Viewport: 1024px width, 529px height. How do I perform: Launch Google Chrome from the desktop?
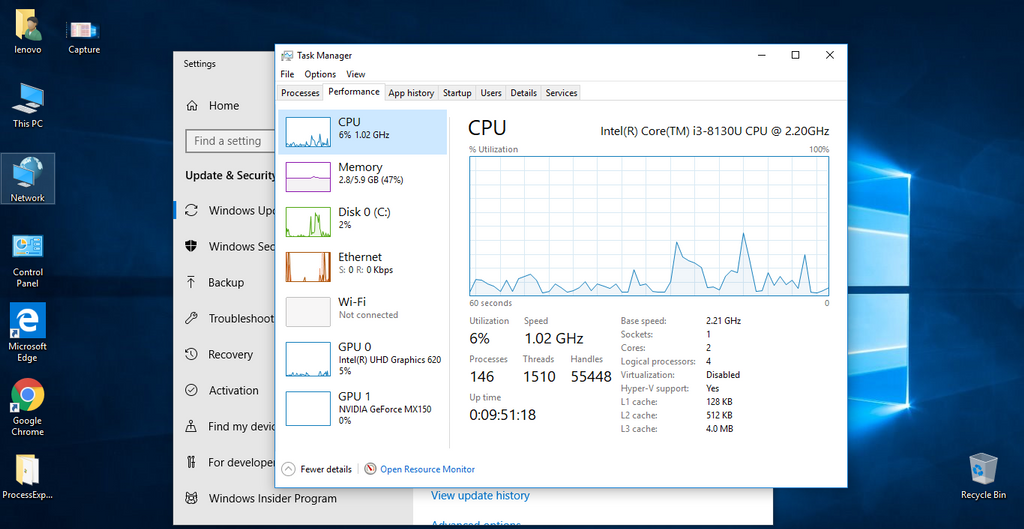click(x=27, y=408)
